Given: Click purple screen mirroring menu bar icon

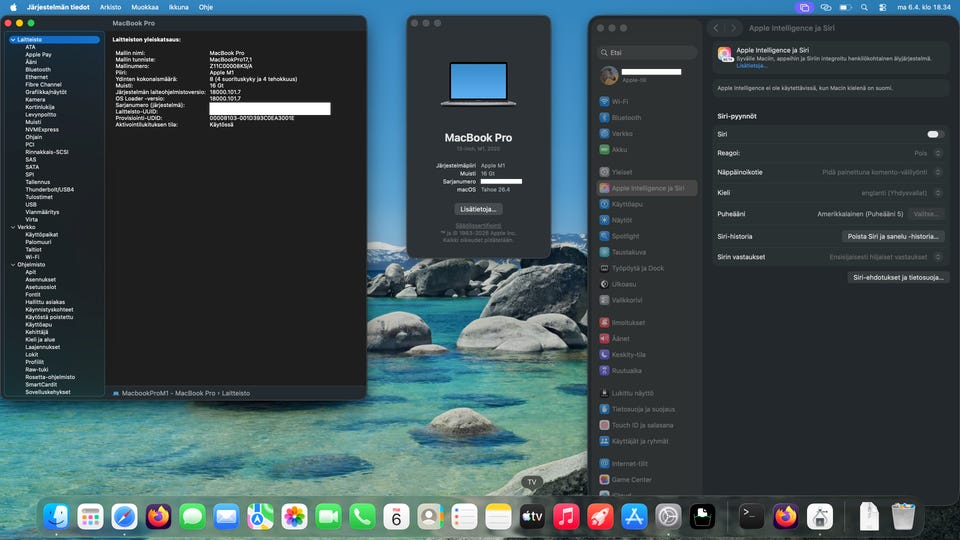Looking at the screenshot, I should pyautogui.click(x=804, y=7).
